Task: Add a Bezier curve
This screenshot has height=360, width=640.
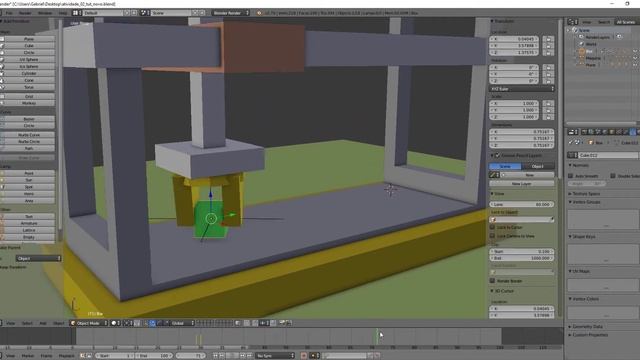Action: click(x=29, y=119)
